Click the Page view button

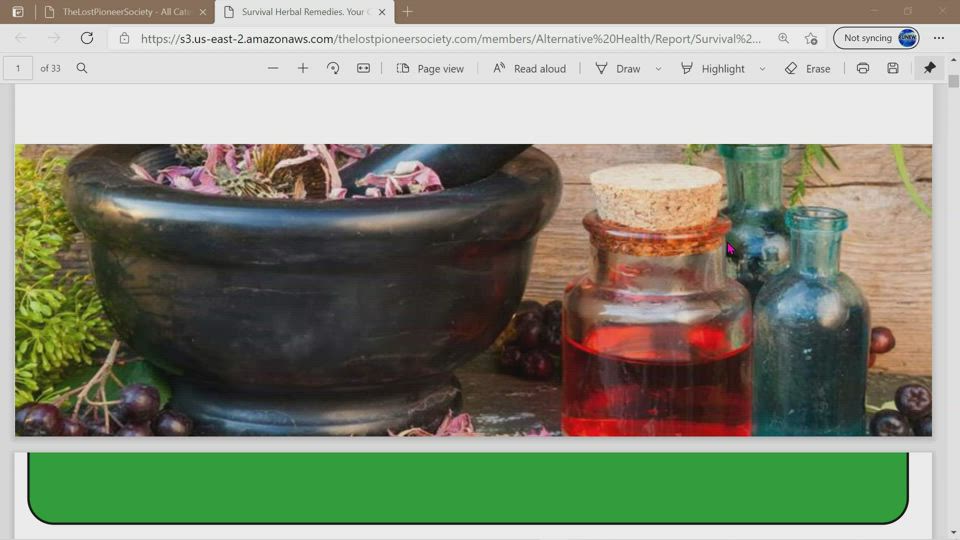pos(430,68)
